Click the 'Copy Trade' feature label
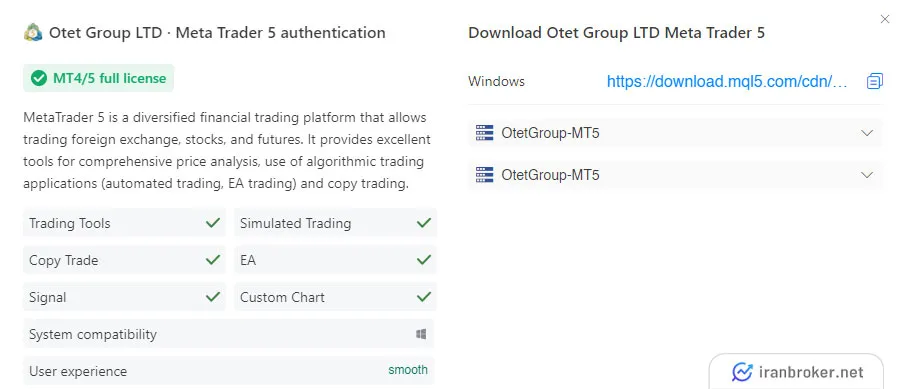Image resolution: width=907 pixels, height=389 pixels. click(x=64, y=260)
